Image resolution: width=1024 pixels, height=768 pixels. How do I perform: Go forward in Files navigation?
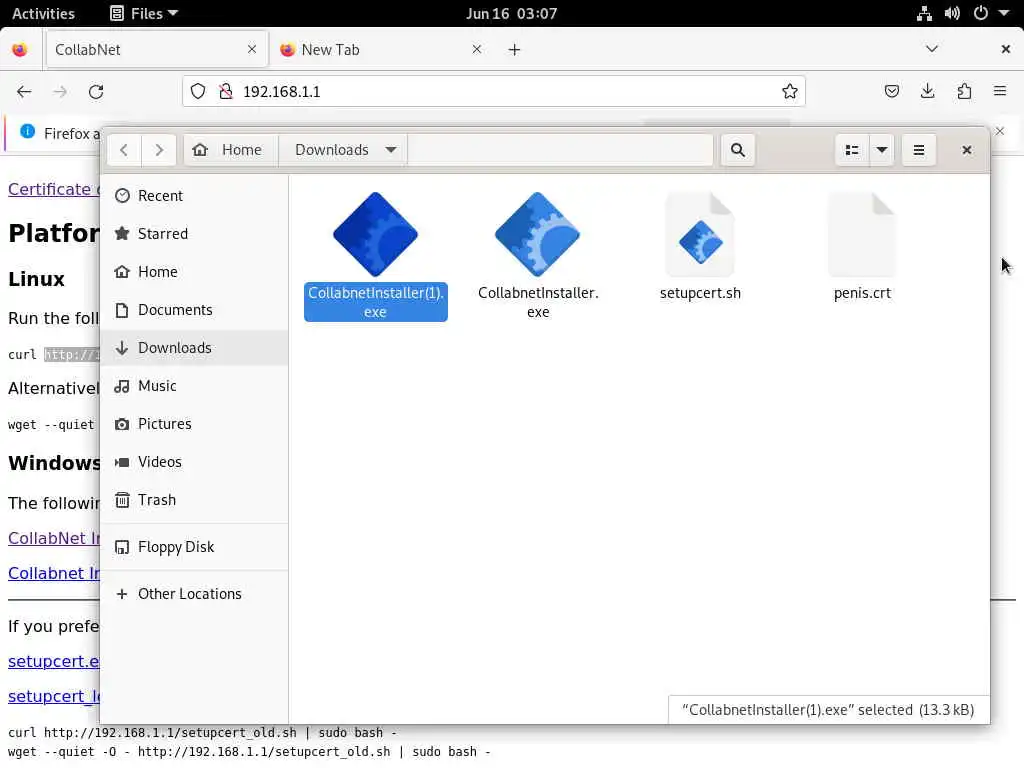[x=159, y=150]
